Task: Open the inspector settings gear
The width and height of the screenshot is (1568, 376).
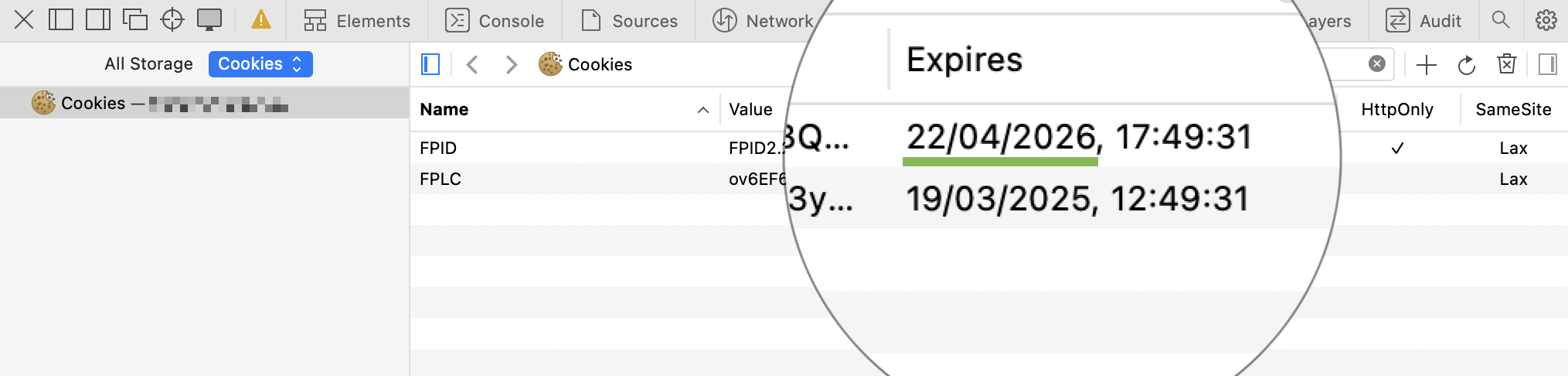Action: click(x=1546, y=20)
